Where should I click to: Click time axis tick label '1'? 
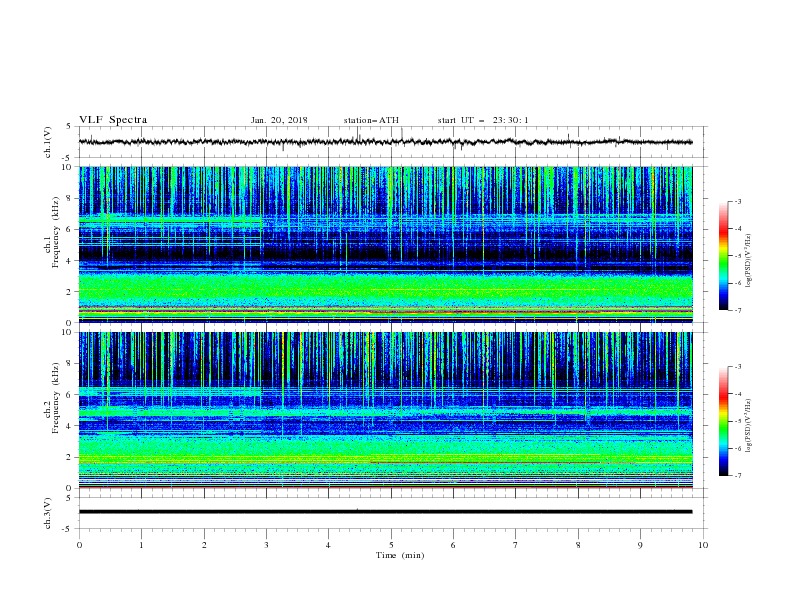coord(141,545)
